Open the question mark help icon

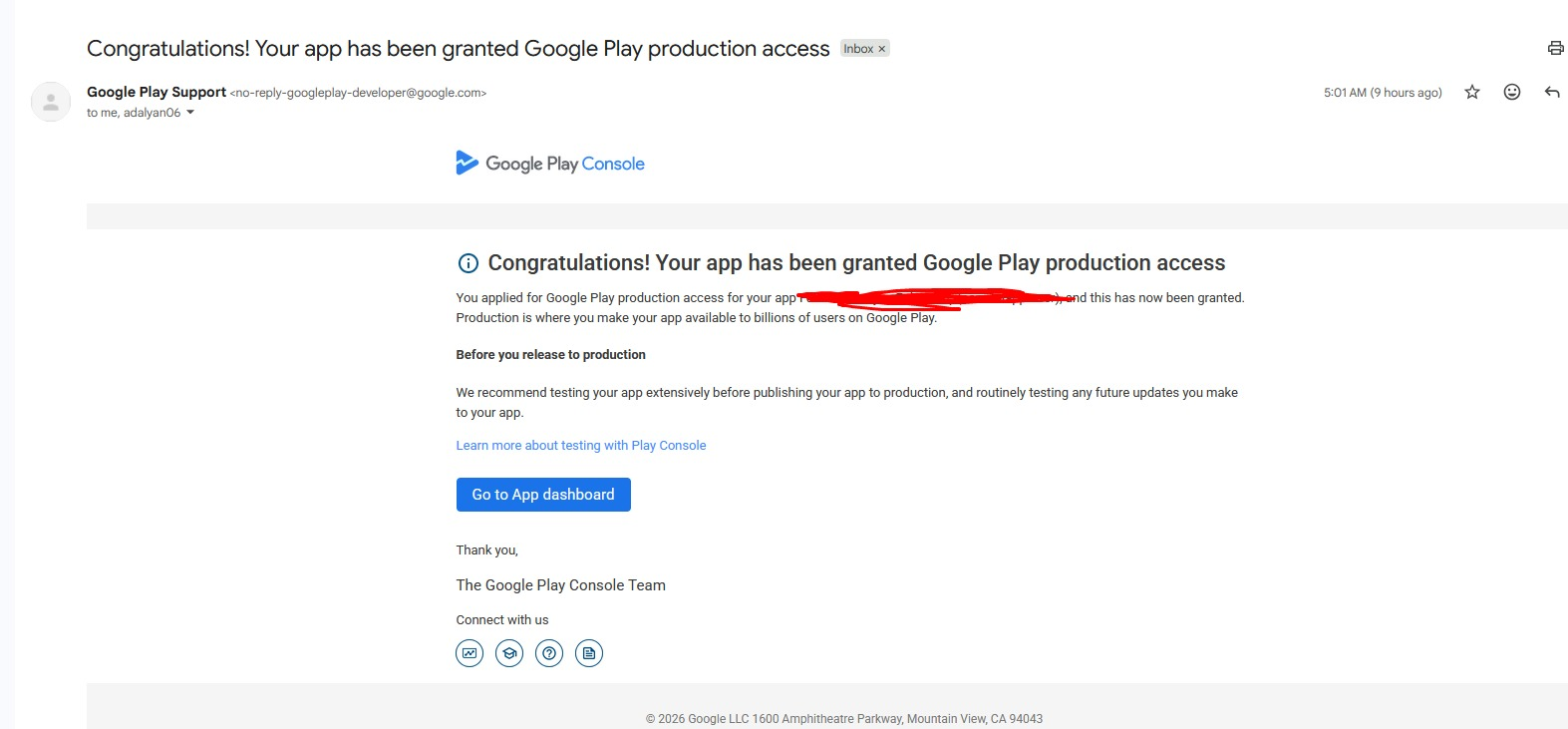[549, 653]
